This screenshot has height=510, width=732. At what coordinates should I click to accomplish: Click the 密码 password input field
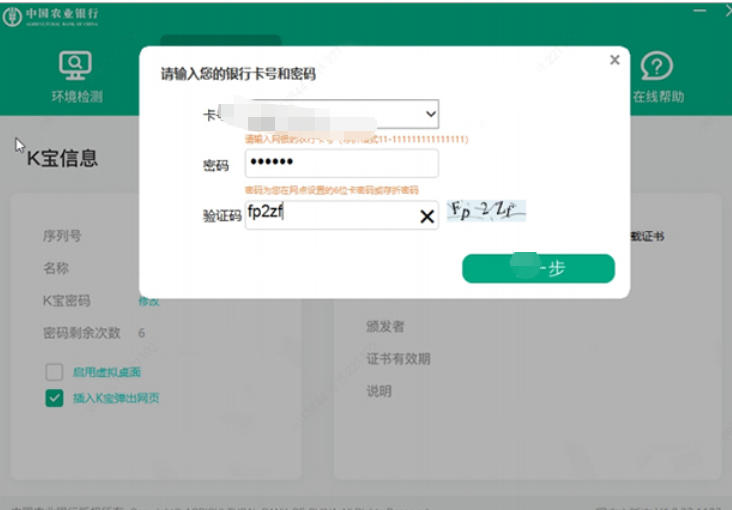tap(342, 163)
